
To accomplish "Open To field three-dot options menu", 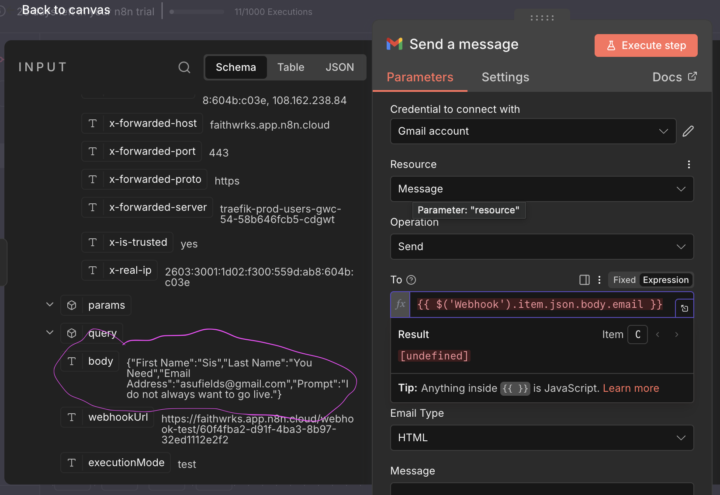I will 599,280.
